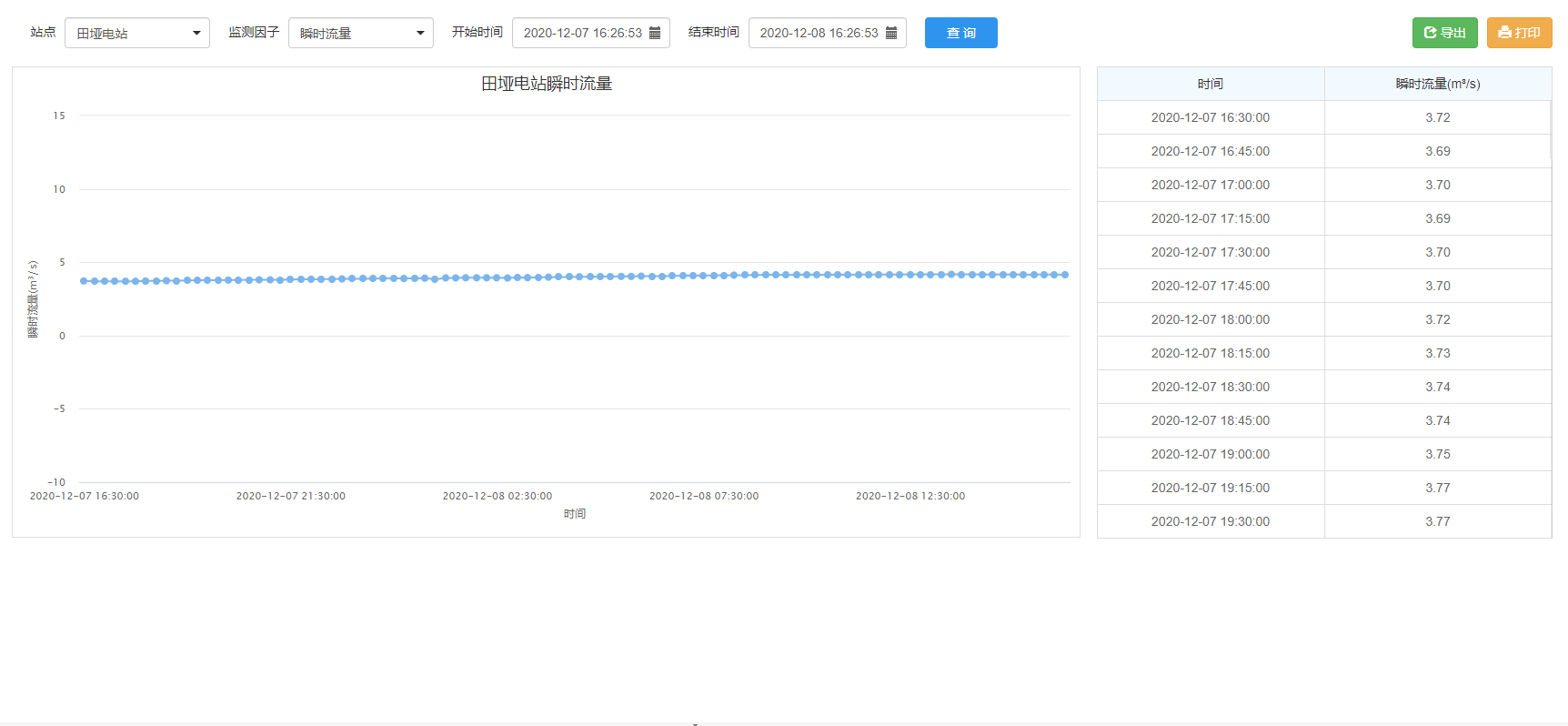Image resolution: width=1568 pixels, height=726 pixels.
Task: Print report with orange 打印 button
Action: [1519, 33]
